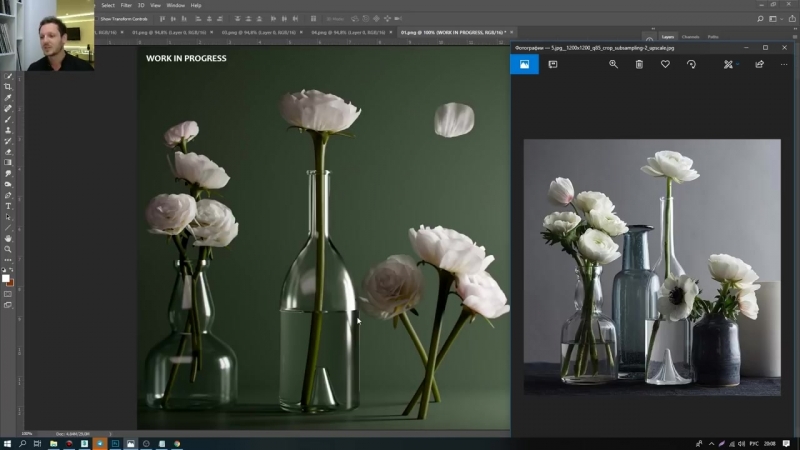Open Windows taskbar search
The width and height of the screenshot is (800, 450).
pos(22,443)
